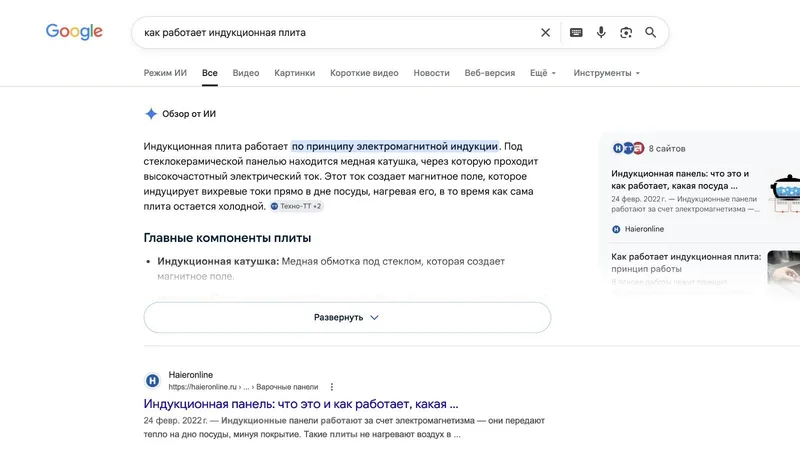This screenshot has height=450, width=800.
Task: Open the Картинки tab
Action: tap(294, 73)
